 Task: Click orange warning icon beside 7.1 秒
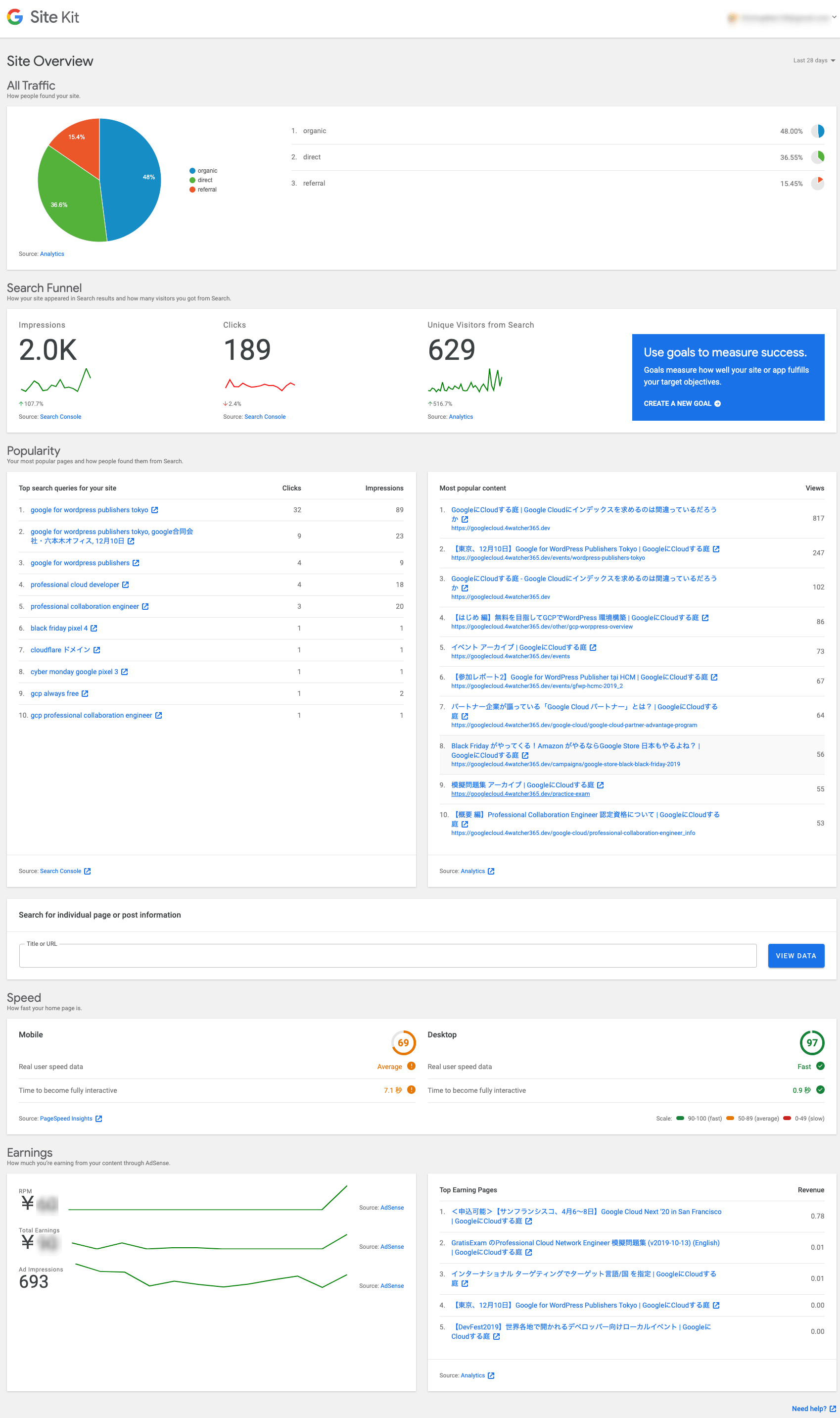pos(412,1090)
